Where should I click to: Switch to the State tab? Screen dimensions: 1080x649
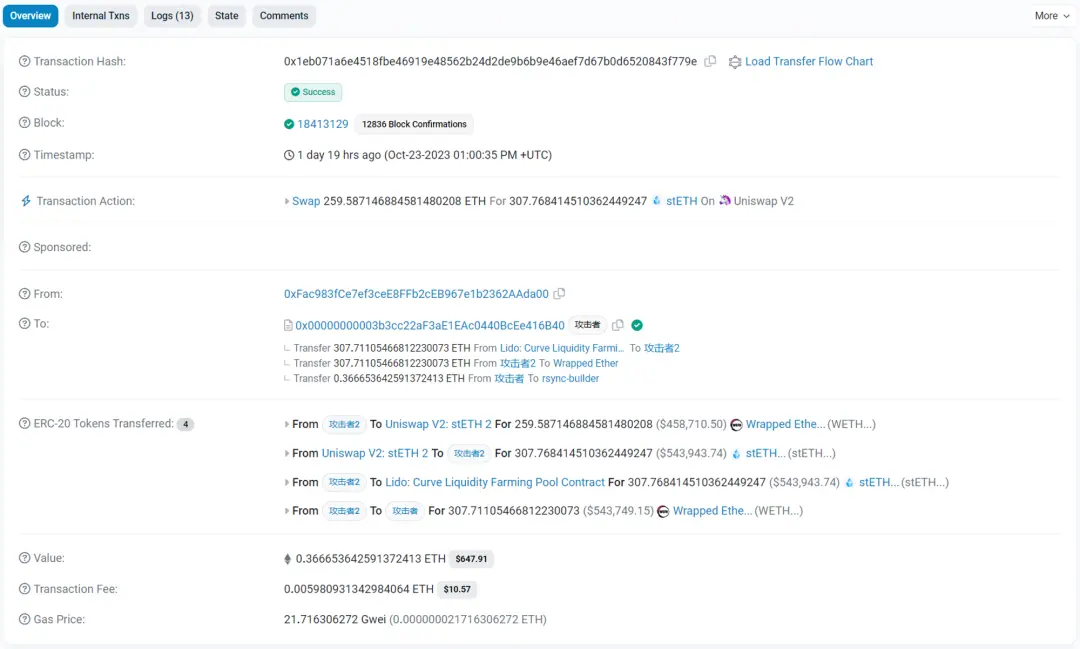pyautogui.click(x=227, y=16)
